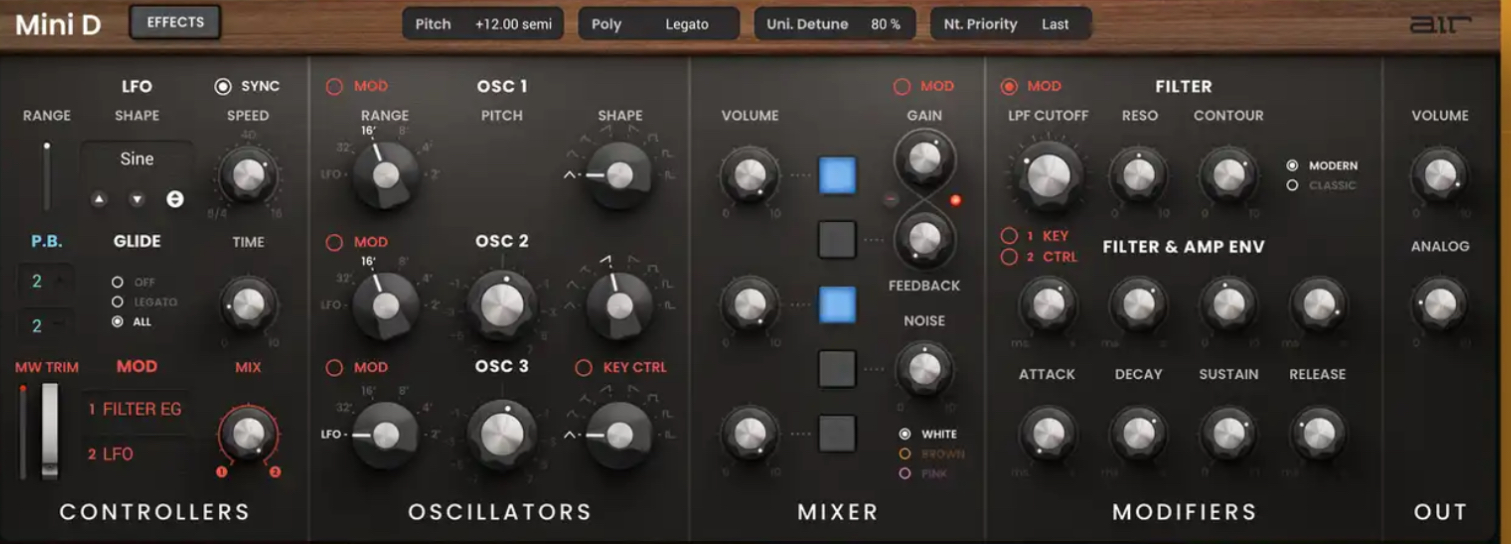Screen dimensions: 1511x544
Task: Open the Uni. Detune 80 % control
Action: (834, 24)
